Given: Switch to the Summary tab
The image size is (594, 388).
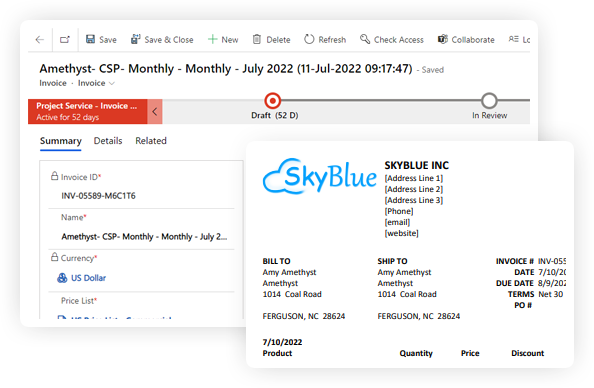Looking at the screenshot, I should click(x=61, y=141).
